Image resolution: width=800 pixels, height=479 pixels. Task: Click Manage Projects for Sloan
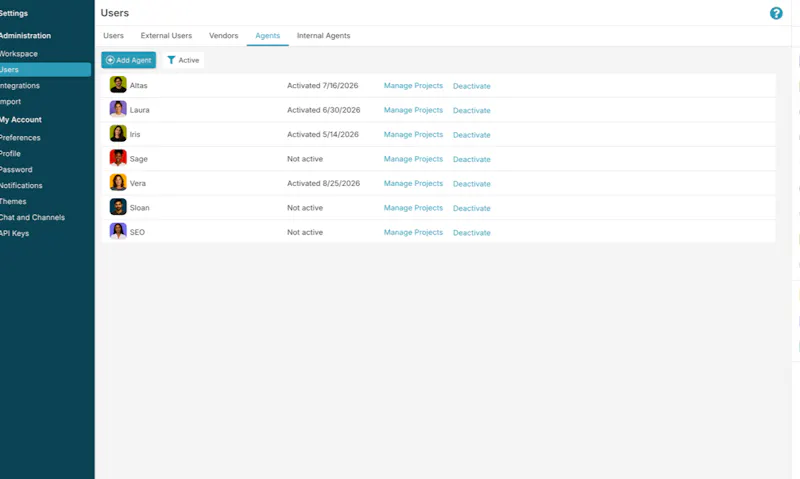413,208
